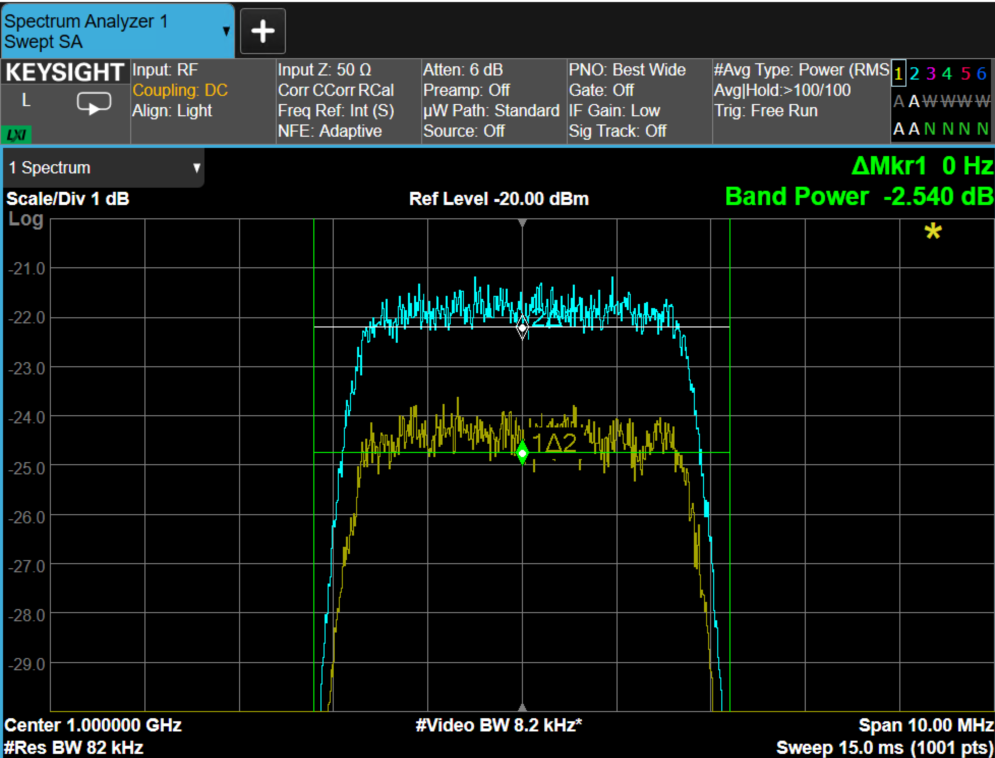Screen dimensions: 995x758
Task: Add a new screen with the plus button
Action: click(x=263, y=31)
